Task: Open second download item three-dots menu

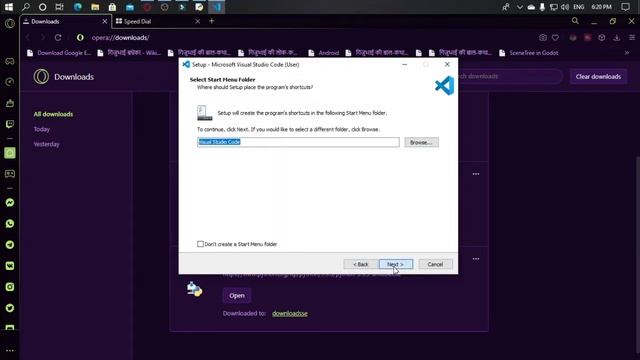Action: point(476,259)
